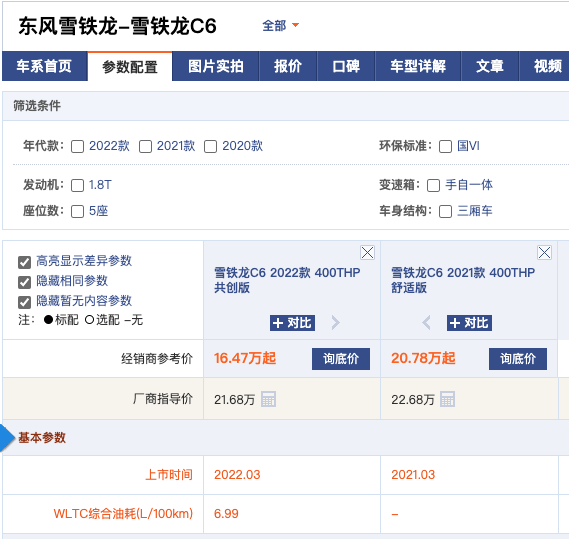The width and height of the screenshot is (569, 539).
Task: Go to the 车系首页 tab
Action: tap(45, 66)
